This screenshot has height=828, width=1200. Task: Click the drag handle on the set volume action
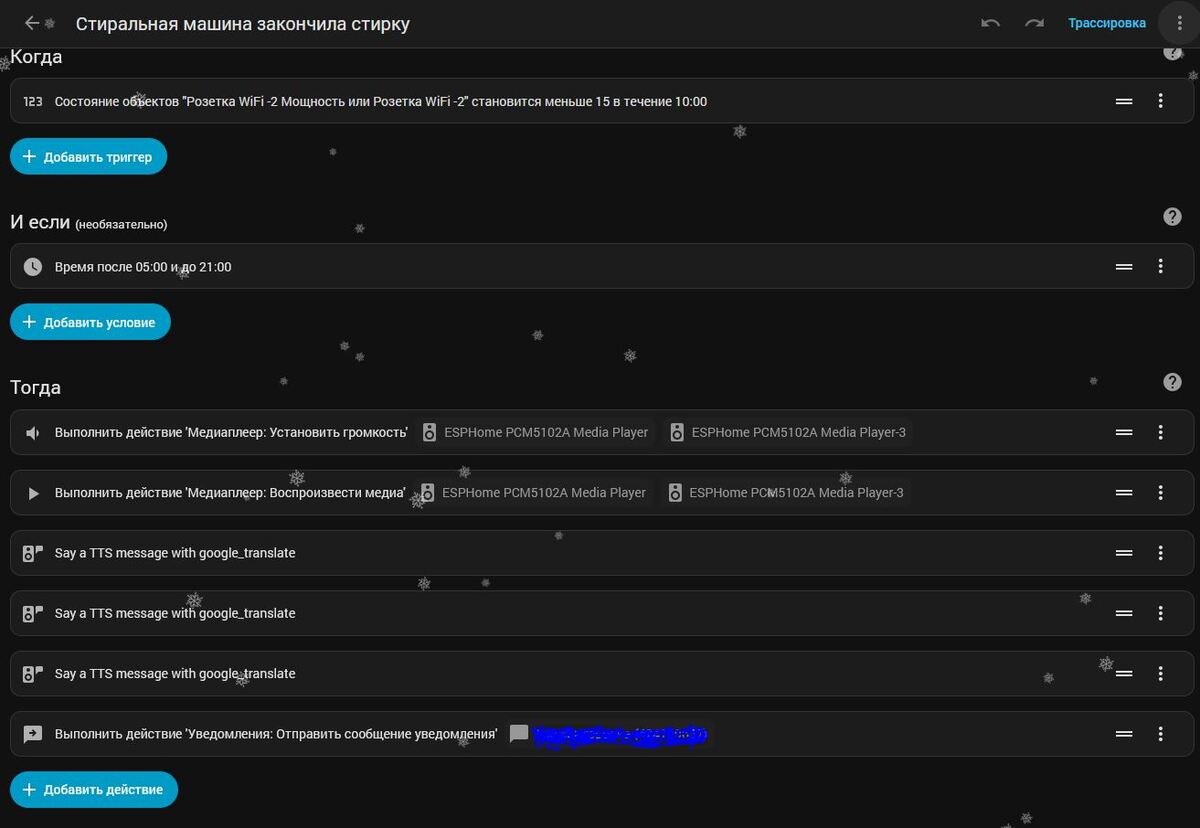(1124, 433)
